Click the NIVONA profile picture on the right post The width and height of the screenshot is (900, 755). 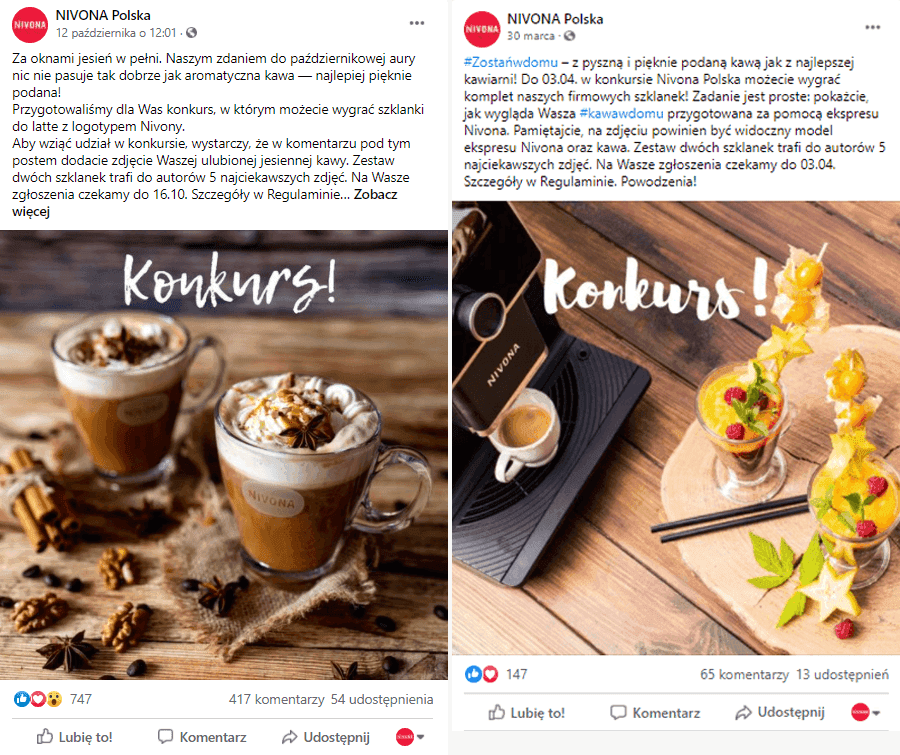pos(482,29)
